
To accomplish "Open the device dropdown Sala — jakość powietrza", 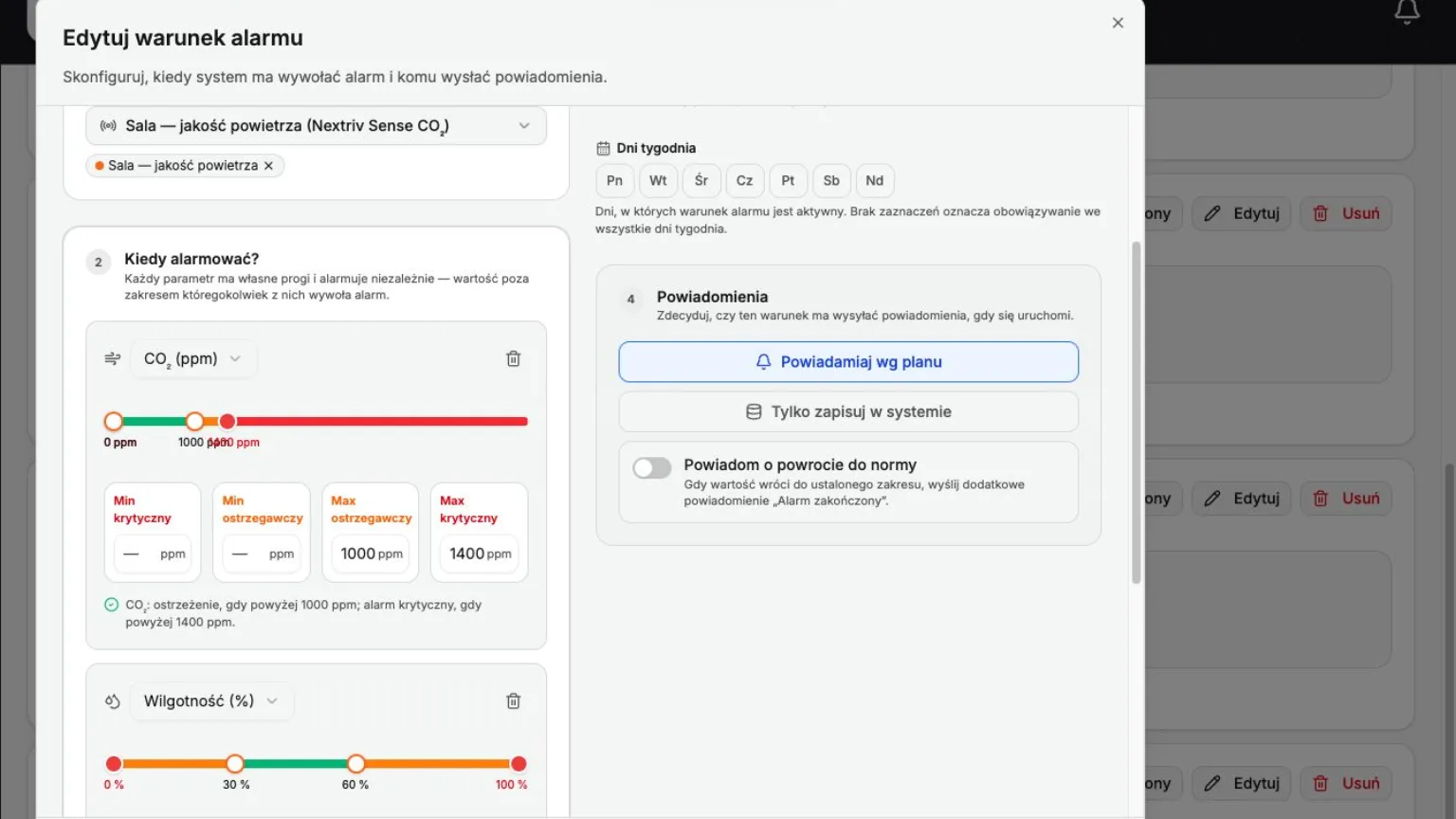I will [316, 125].
